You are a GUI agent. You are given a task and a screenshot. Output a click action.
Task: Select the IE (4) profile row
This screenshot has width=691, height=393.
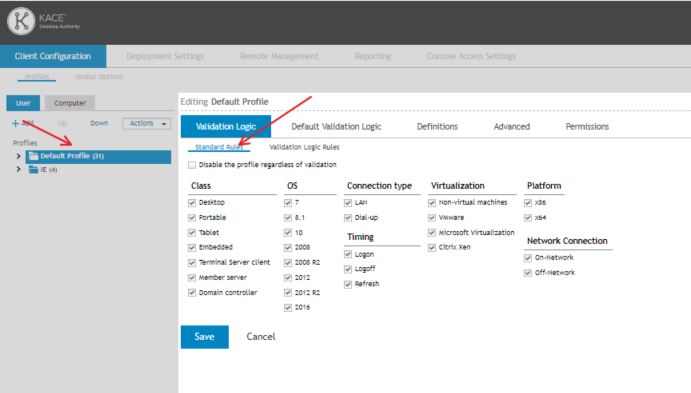pyautogui.click(x=43, y=170)
